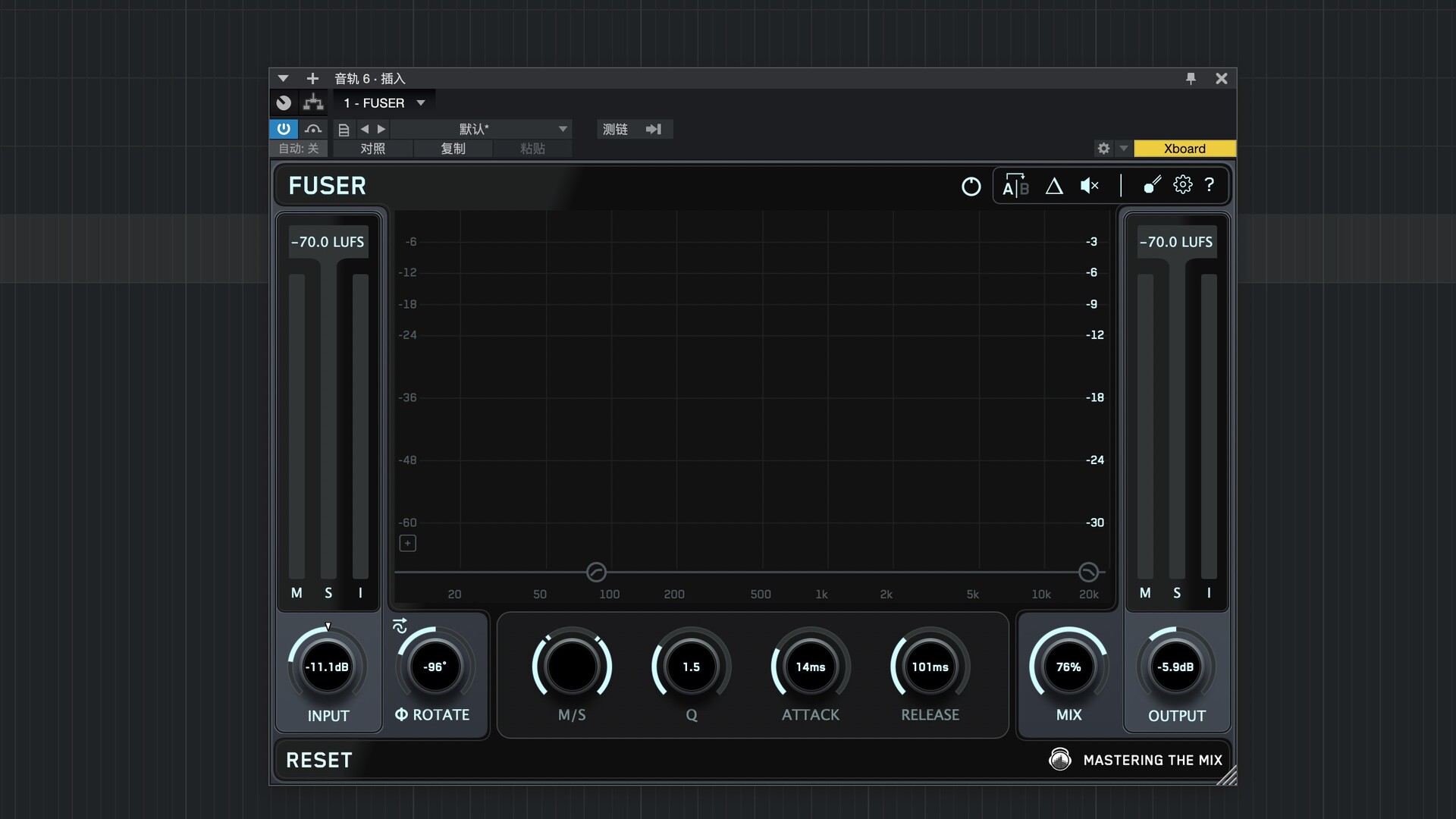
Task: Go to previous preset arrow
Action: click(x=365, y=129)
